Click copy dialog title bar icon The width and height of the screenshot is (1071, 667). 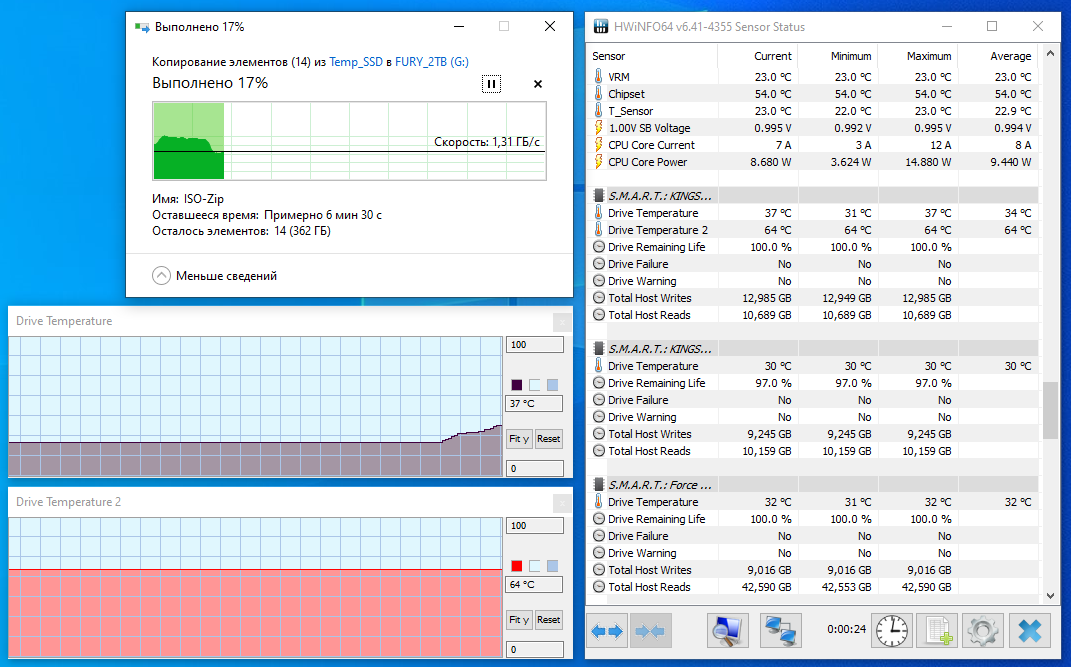click(x=142, y=27)
